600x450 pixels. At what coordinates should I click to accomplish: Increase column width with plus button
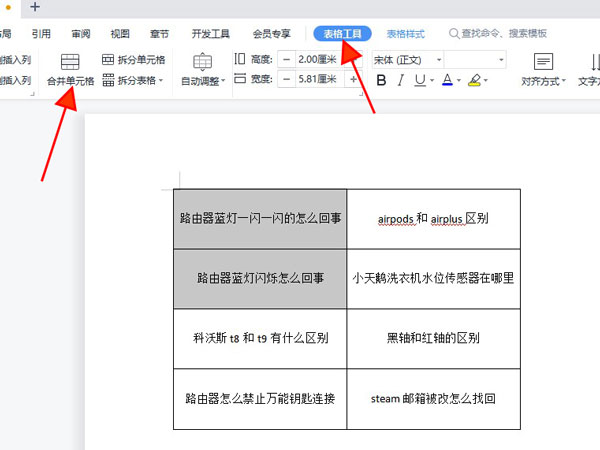(352, 79)
